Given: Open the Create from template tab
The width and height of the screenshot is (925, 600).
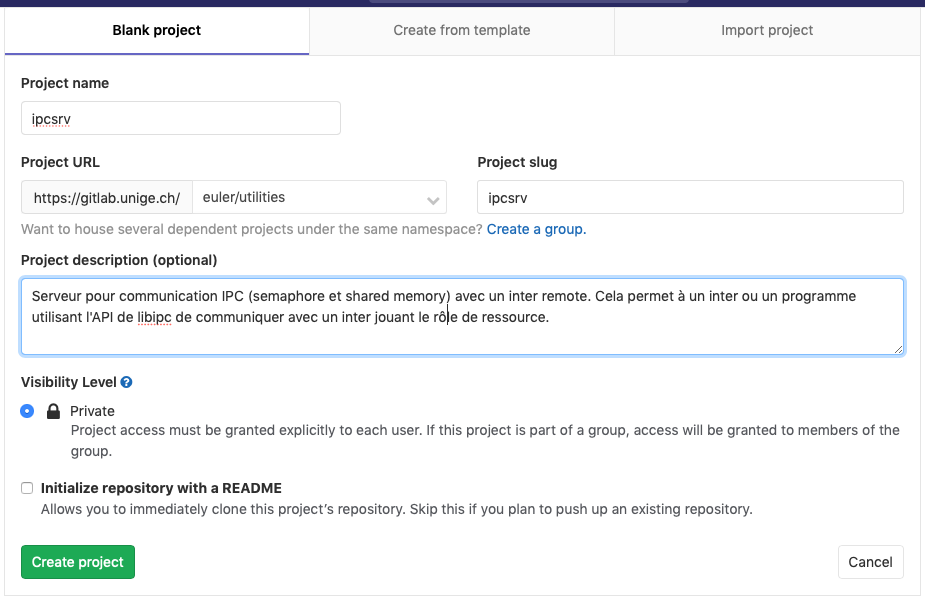Looking at the screenshot, I should 462,30.
